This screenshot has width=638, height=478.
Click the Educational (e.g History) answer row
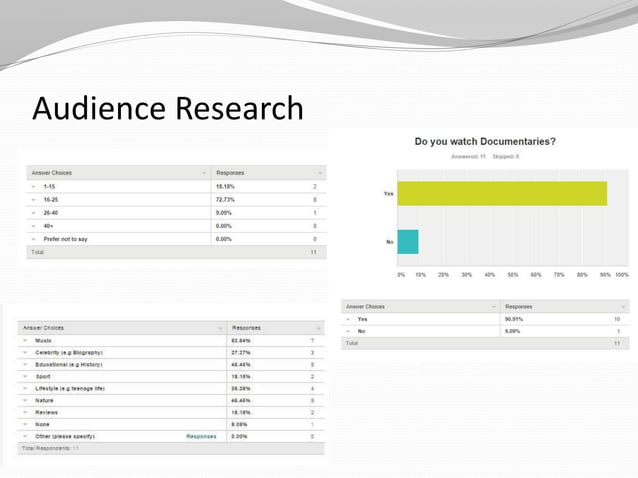[x=171, y=365]
